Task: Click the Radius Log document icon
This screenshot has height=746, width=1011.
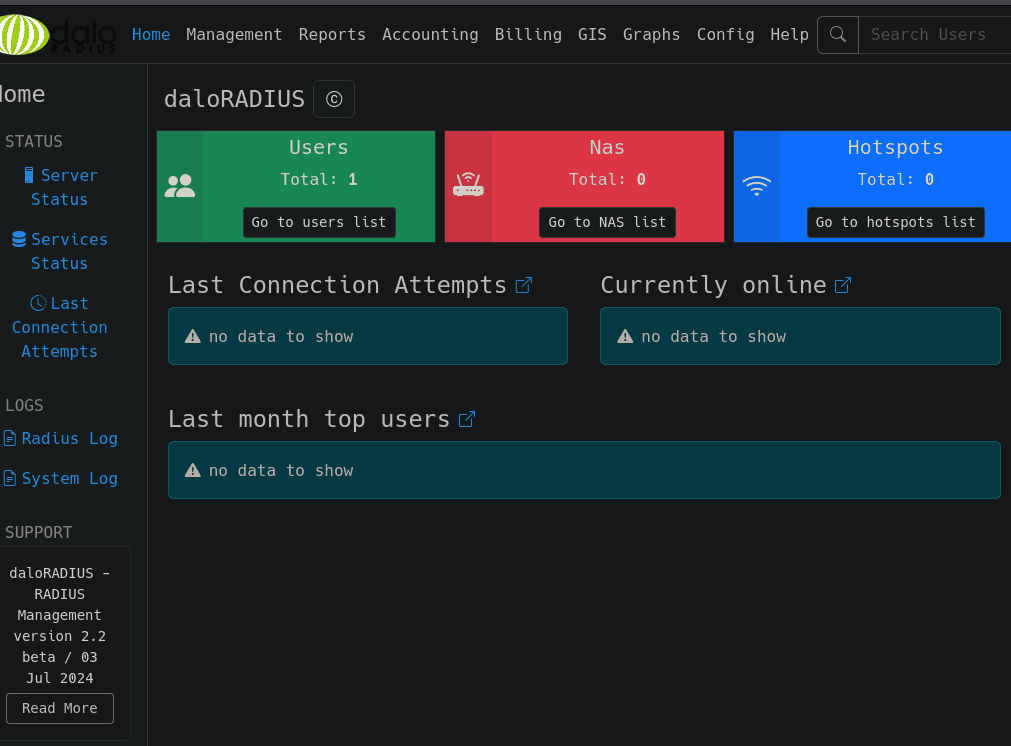Action: pyautogui.click(x=10, y=438)
